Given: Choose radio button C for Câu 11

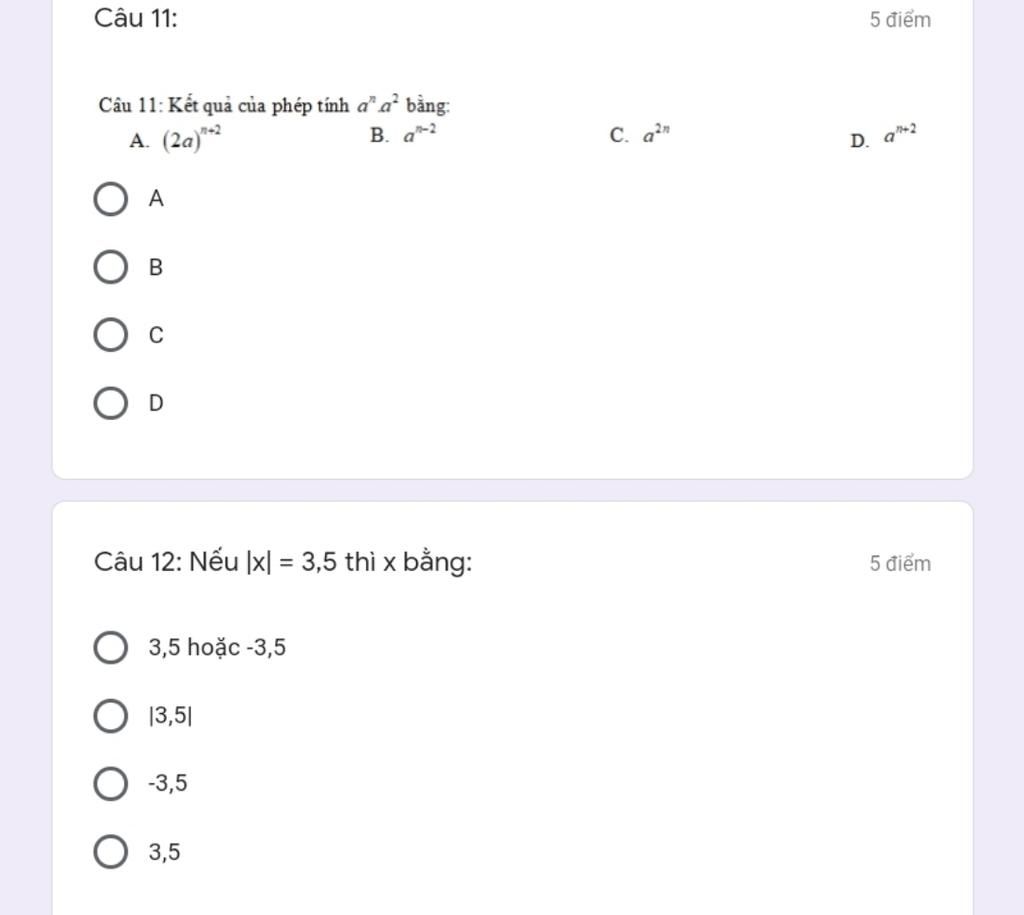Looking at the screenshot, I should pos(110,335).
